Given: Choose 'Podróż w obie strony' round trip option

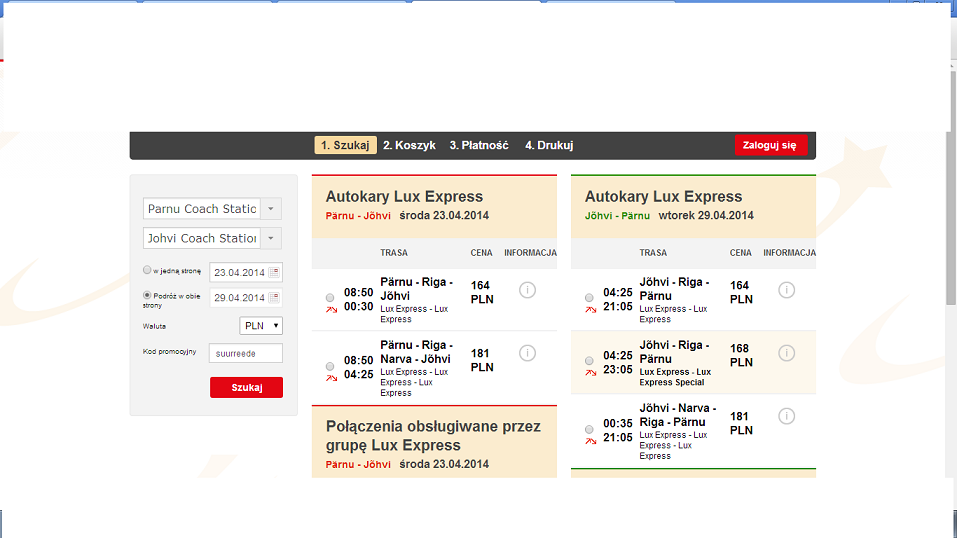Looking at the screenshot, I should tap(147, 295).
